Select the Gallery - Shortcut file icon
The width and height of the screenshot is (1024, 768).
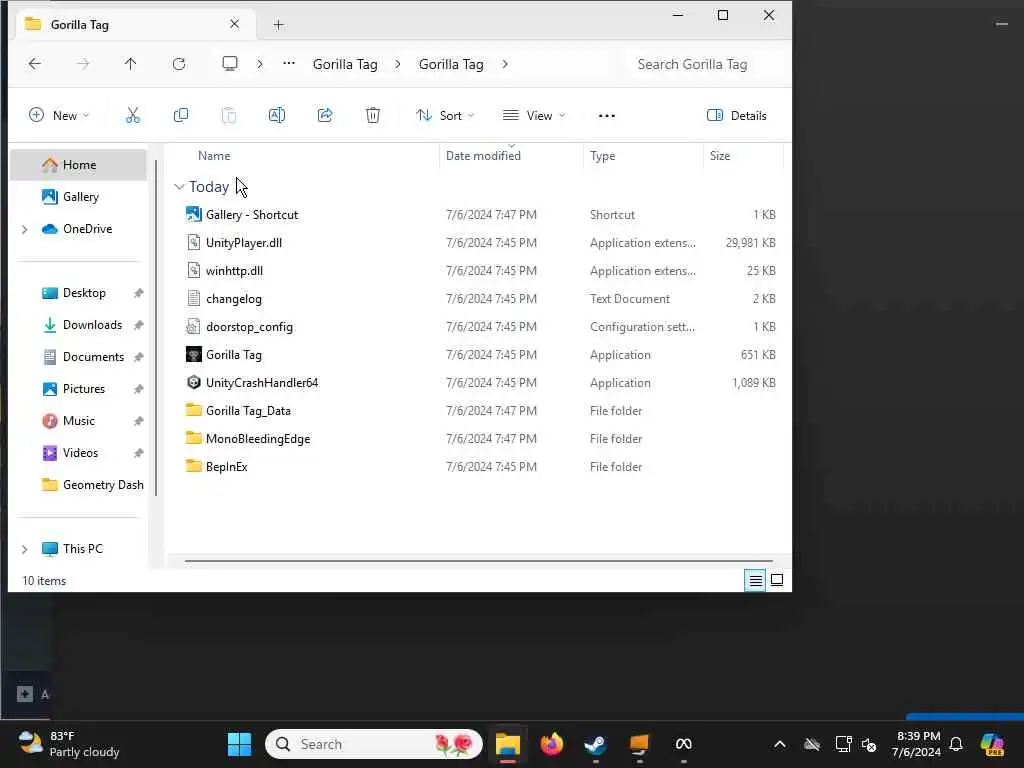193,214
